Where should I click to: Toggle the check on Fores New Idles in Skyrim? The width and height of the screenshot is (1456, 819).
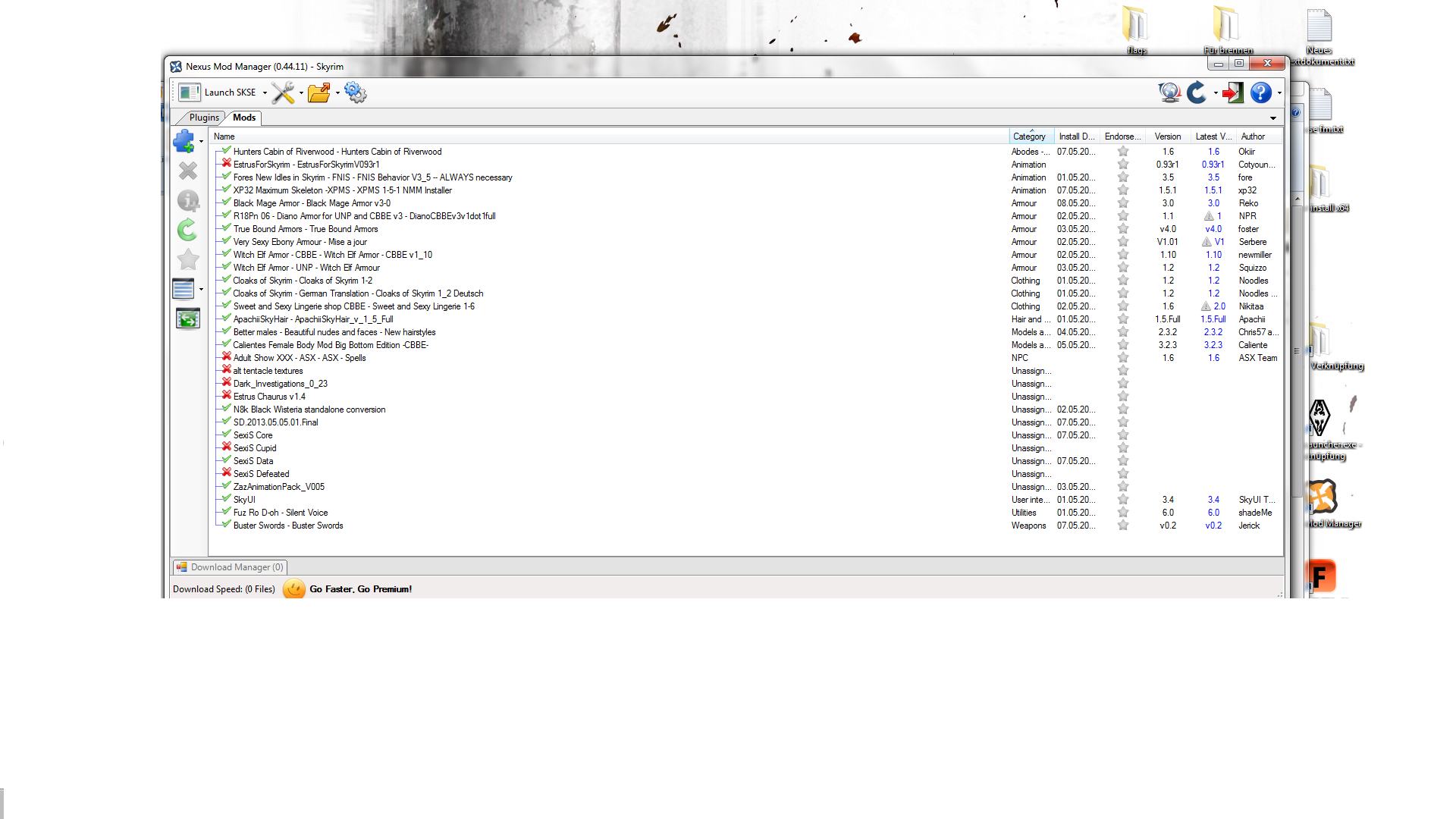[x=227, y=177]
